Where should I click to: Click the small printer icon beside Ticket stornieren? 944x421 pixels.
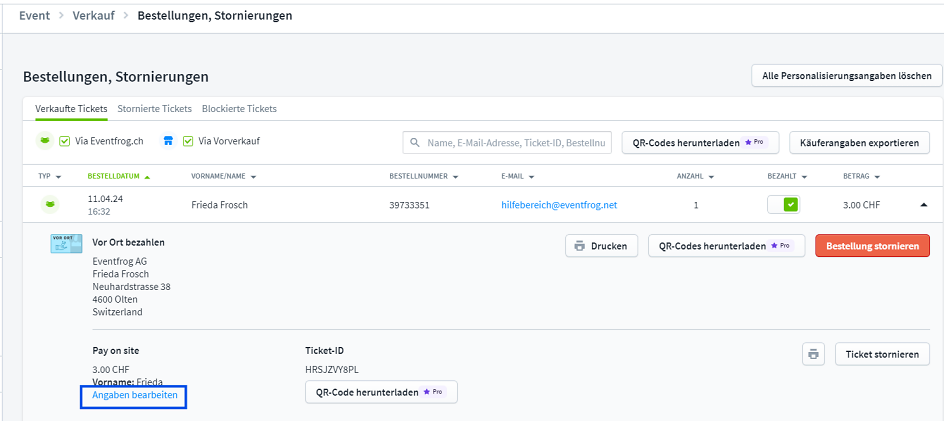click(813, 354)
